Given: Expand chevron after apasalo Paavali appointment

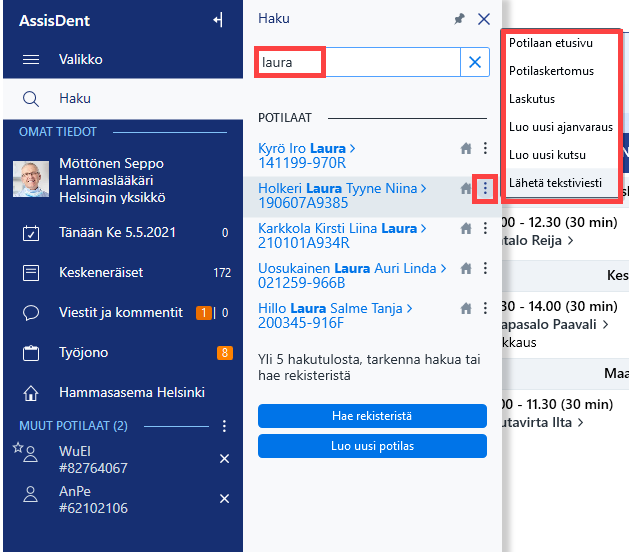Looking at the screenshot, I should coord(605,325).
